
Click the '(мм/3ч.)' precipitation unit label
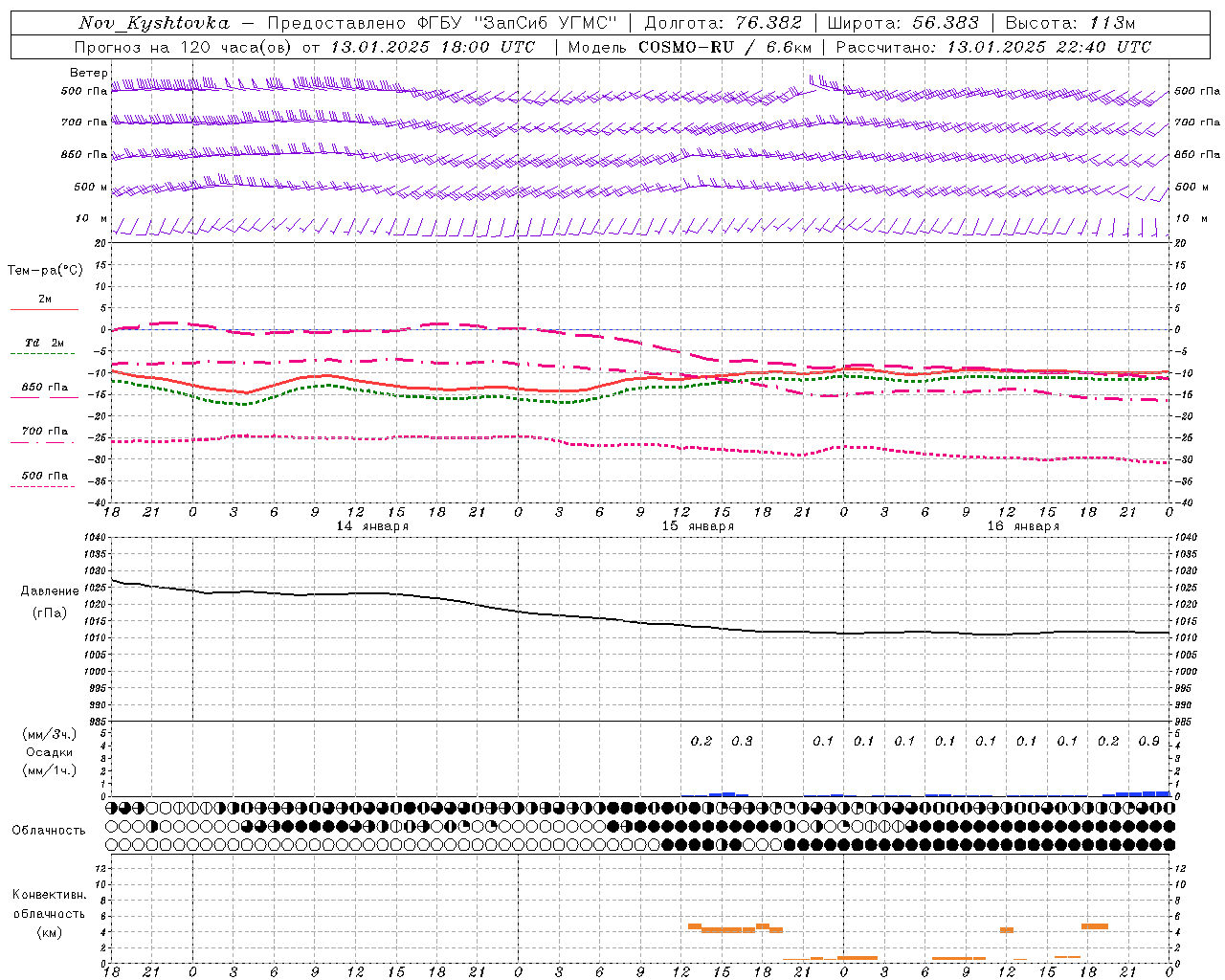tap(50, 735)
